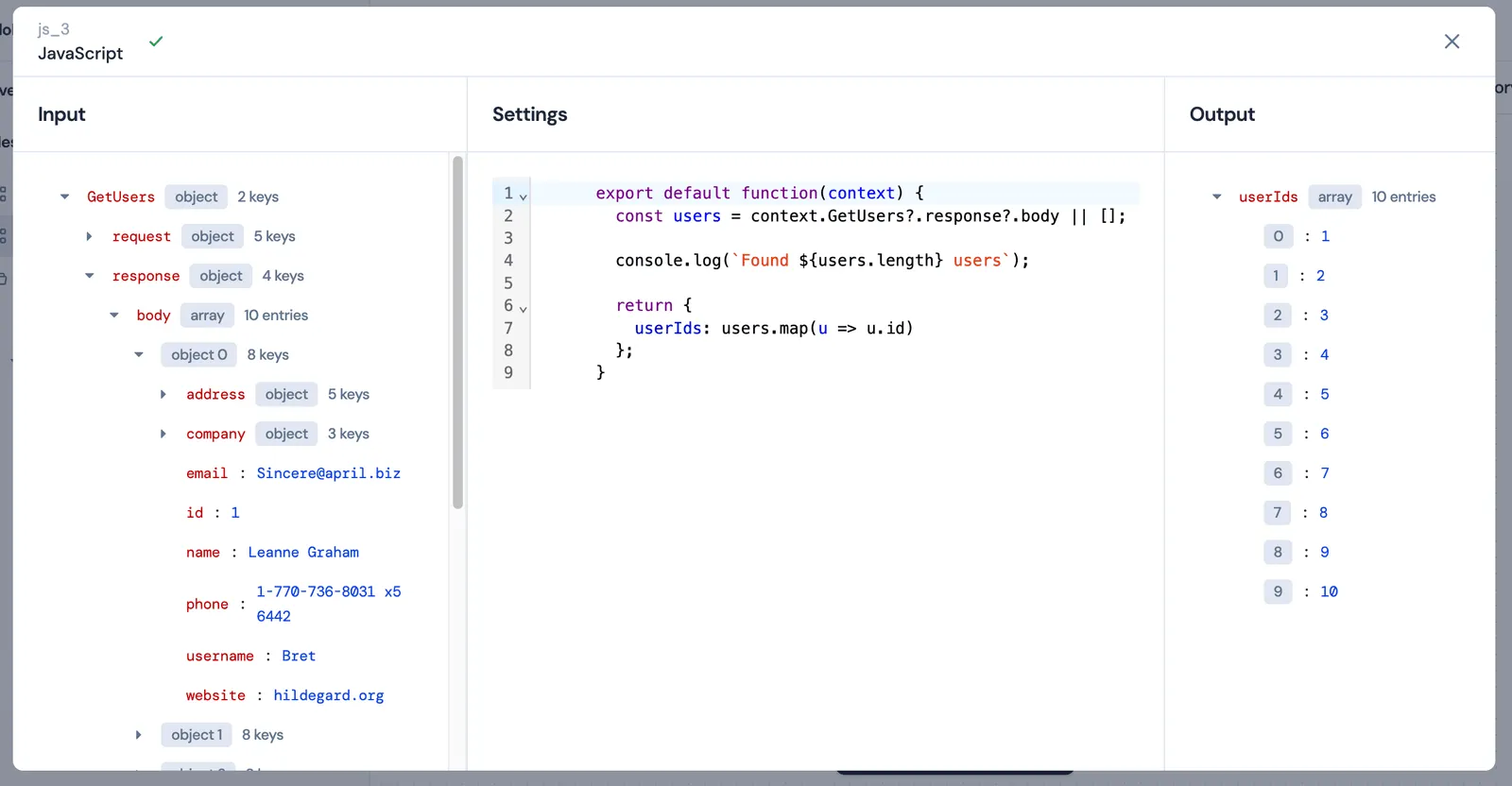Viewport: 1512px width, 786px height.
Task: Select the GetUsers key label
Action: [x=121, y=196]
